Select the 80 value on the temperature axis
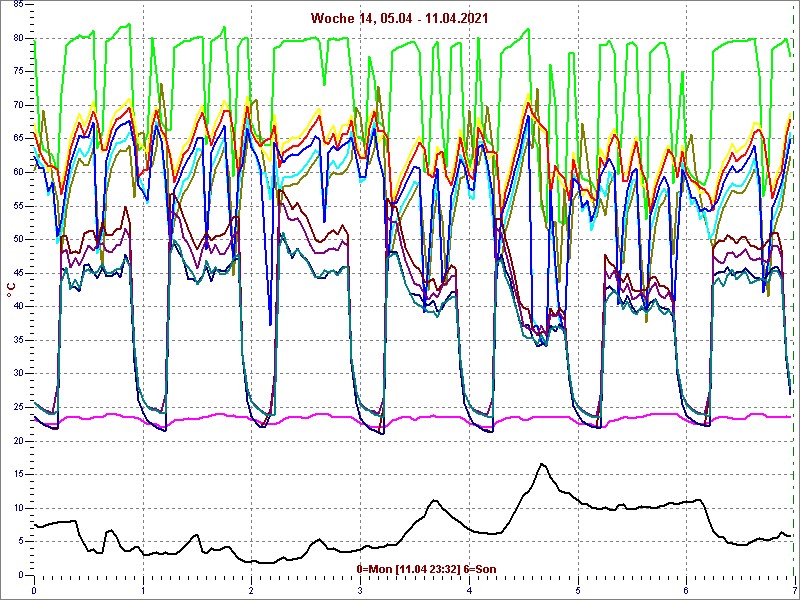 point(18,38)
